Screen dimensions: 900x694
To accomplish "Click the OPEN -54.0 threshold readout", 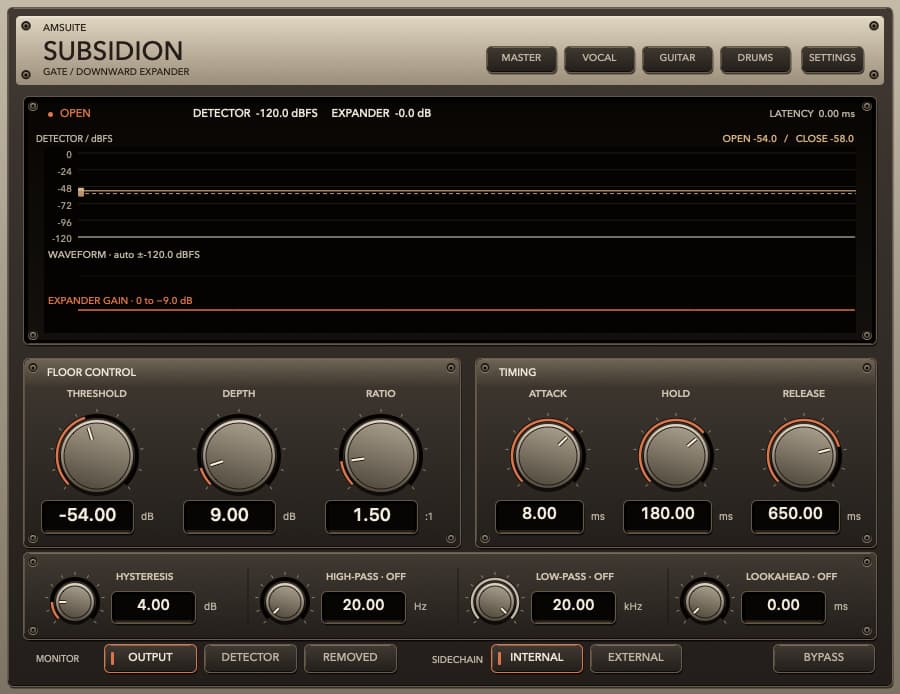I will (x=750, y=139).
